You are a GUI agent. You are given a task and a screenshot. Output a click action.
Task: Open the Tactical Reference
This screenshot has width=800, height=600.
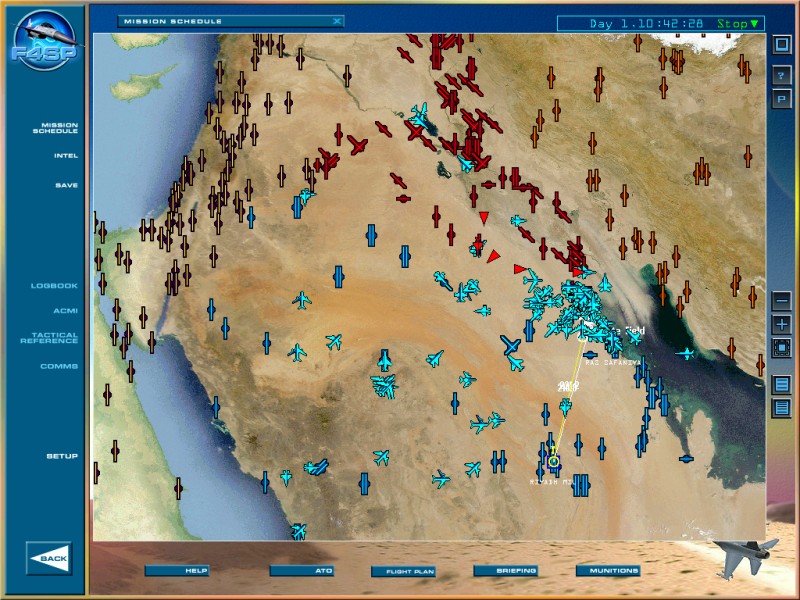coord(49,338)
